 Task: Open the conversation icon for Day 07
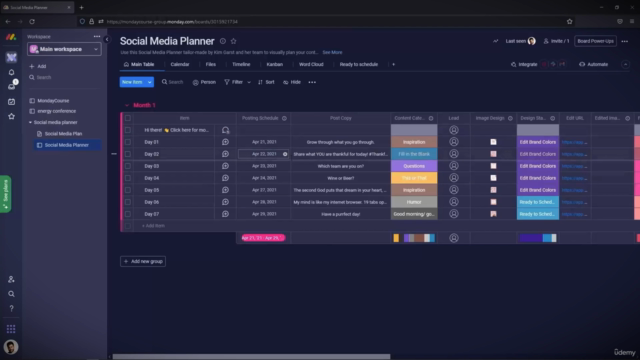225,214
